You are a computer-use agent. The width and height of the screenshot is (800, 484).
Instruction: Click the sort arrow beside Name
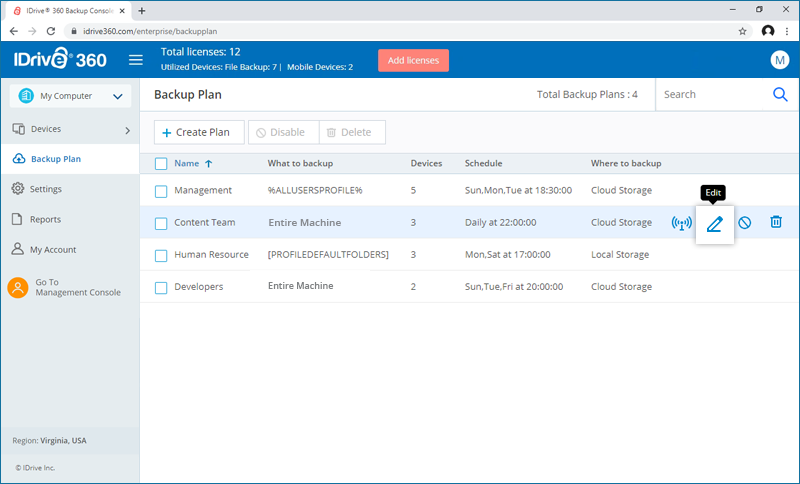click(x=209, y=164)
